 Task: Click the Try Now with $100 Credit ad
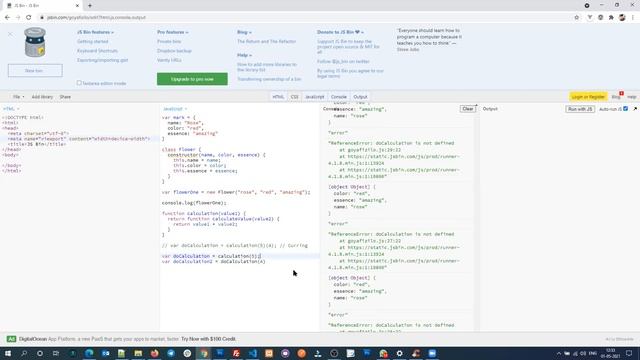tap(209, 339)
